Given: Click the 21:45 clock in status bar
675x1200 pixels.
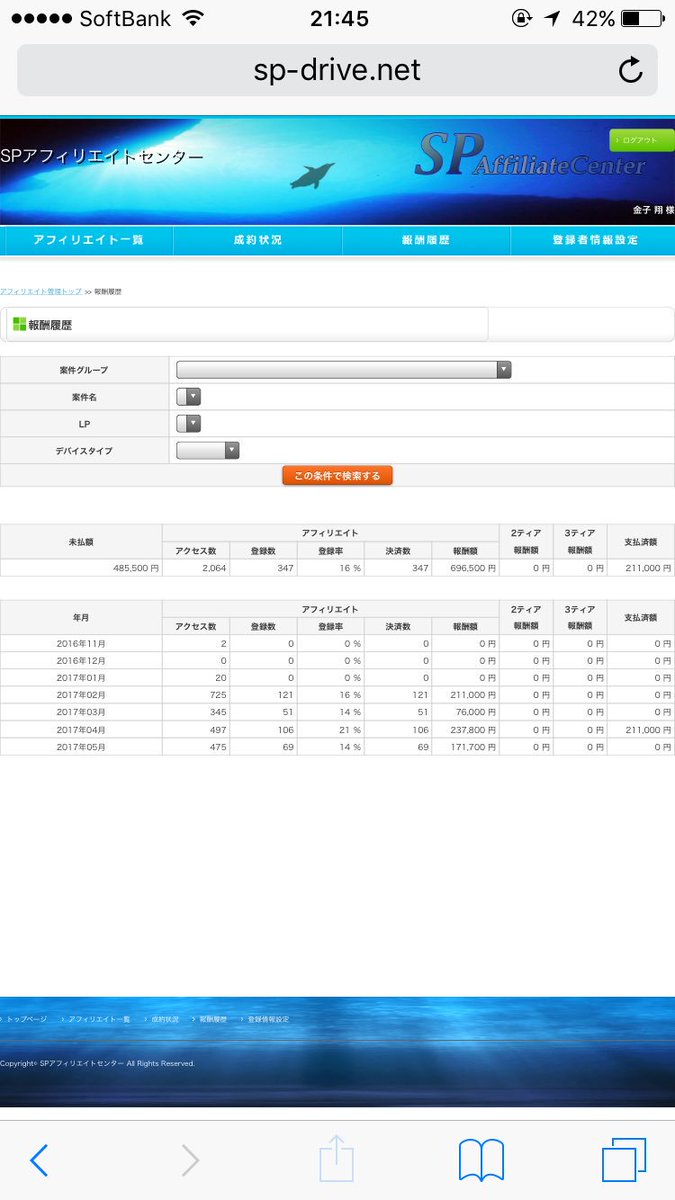Looking at the screenshot, I should click(339, 19).
